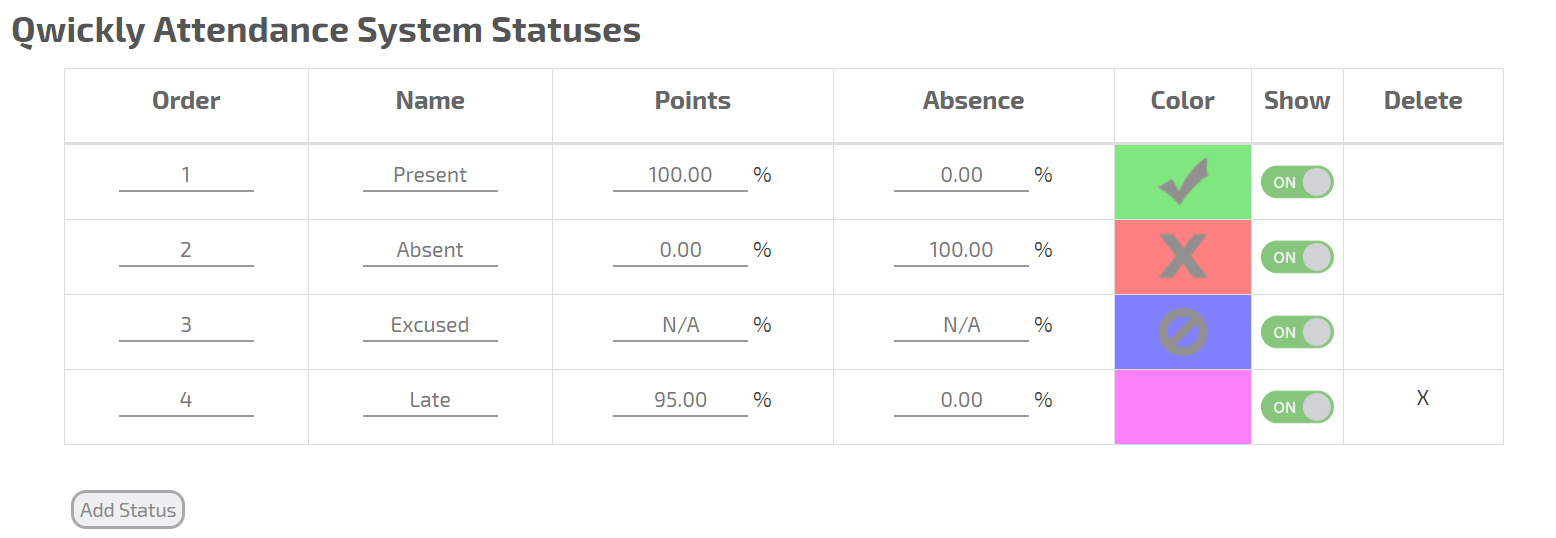Select the Order field with value 1
Screen dimensions: 1556x538
tap(186, 175)
